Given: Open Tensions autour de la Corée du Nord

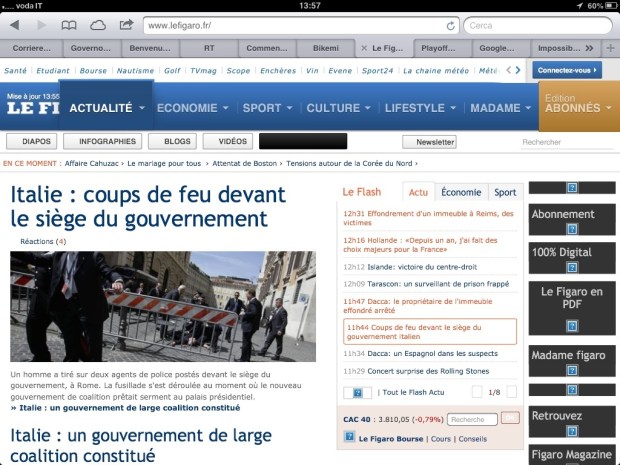Looking at the screenshot, I should coord(349,163).
